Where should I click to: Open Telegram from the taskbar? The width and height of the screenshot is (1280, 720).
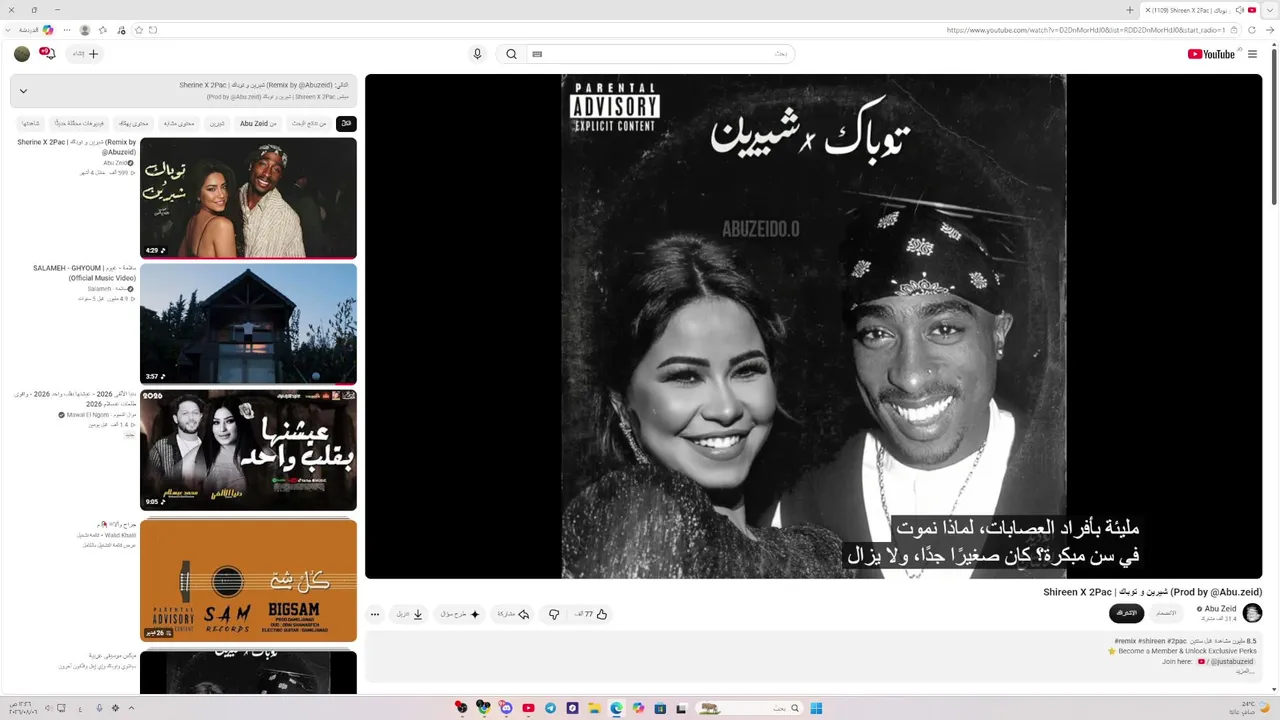(550, 708)
